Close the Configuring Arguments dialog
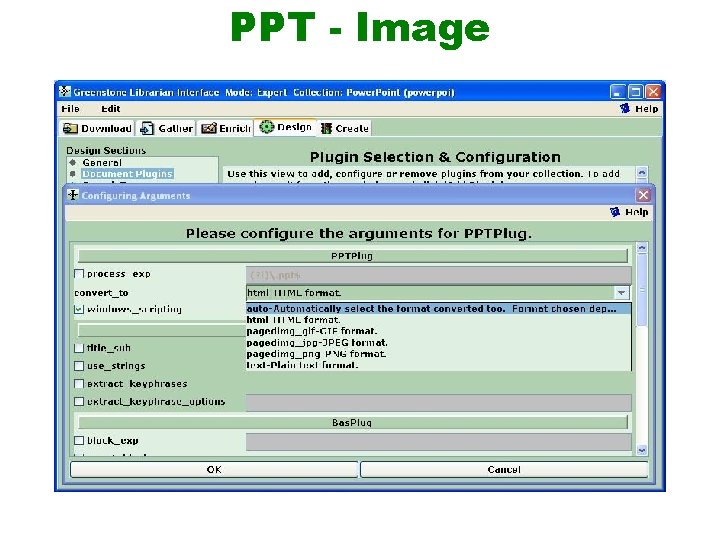The image size is (720, 540). 643,195
